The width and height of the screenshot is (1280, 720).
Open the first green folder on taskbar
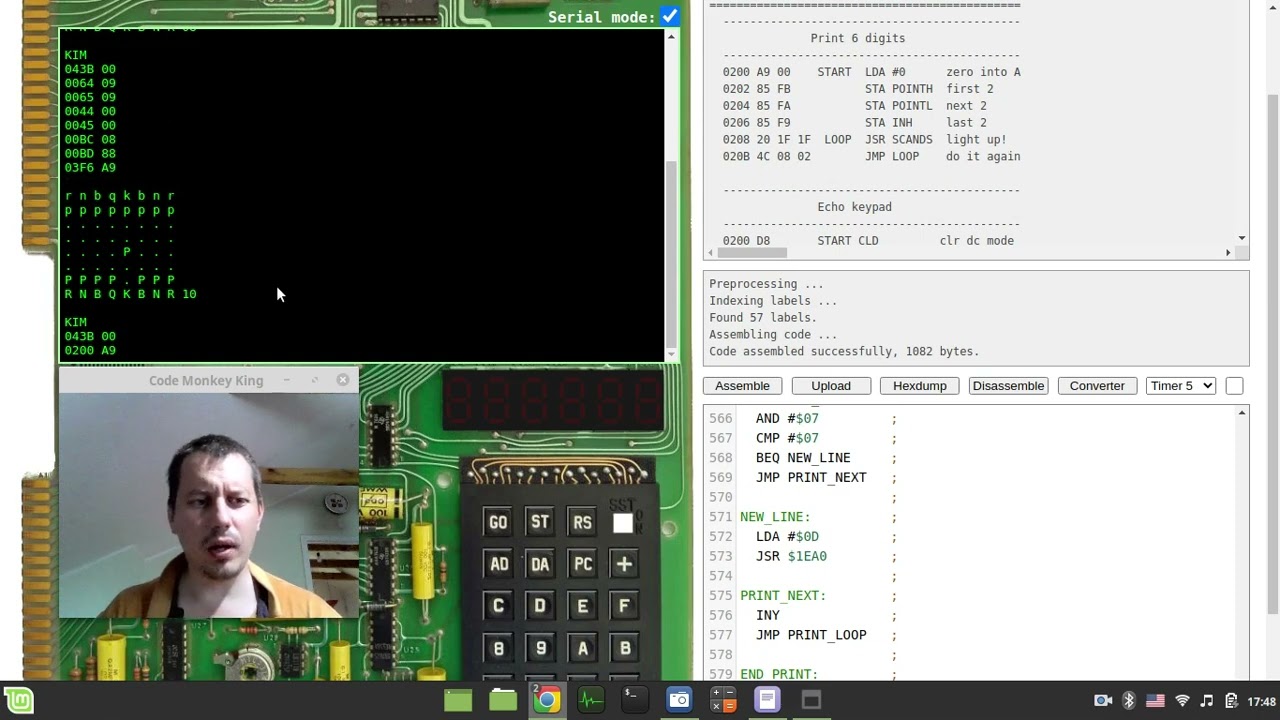(x=458, y=700)
